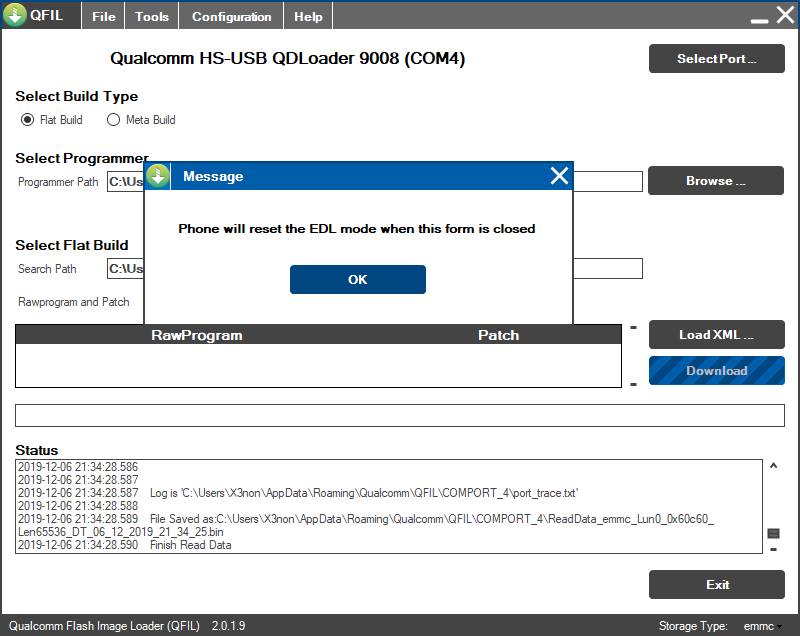Viewport: 800px width, 636px height.
Task: Click the 'File Saved as' log line
Action: point(366,525)
